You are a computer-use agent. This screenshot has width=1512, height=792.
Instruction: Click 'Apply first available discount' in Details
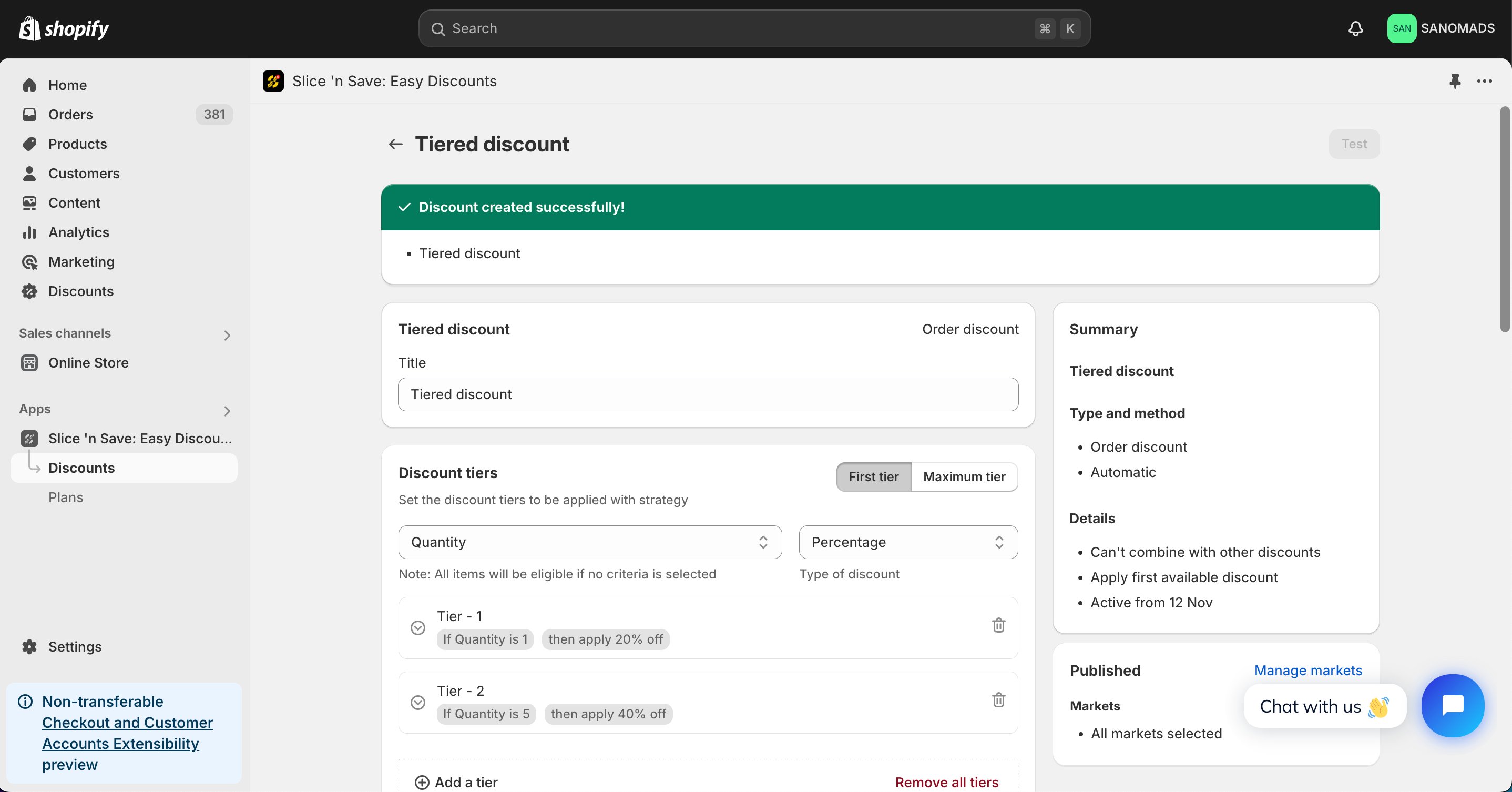(1184, 577)
